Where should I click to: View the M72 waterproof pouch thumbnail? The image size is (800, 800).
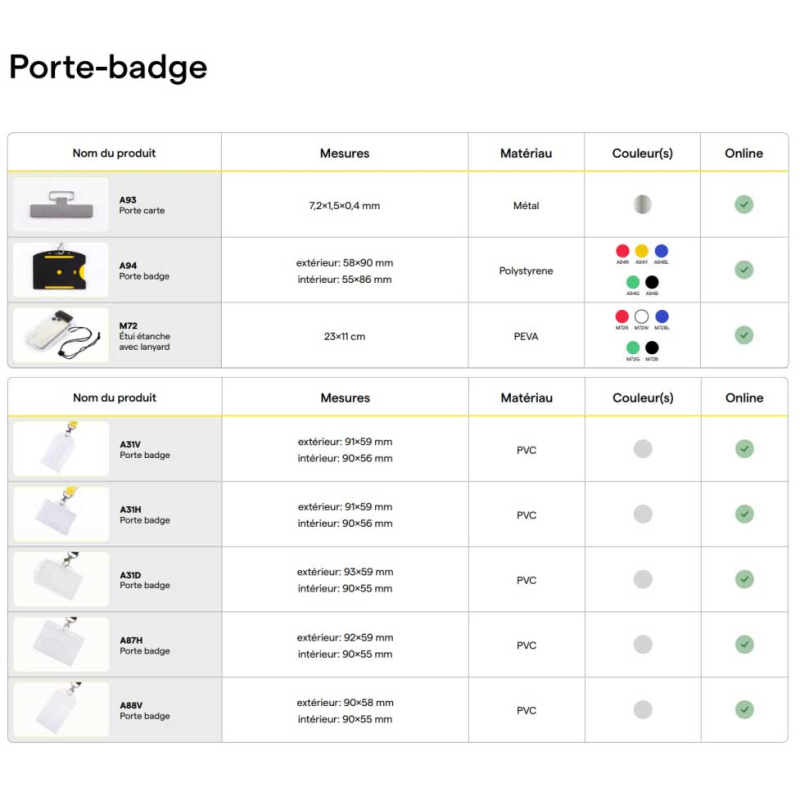point(60,335)
